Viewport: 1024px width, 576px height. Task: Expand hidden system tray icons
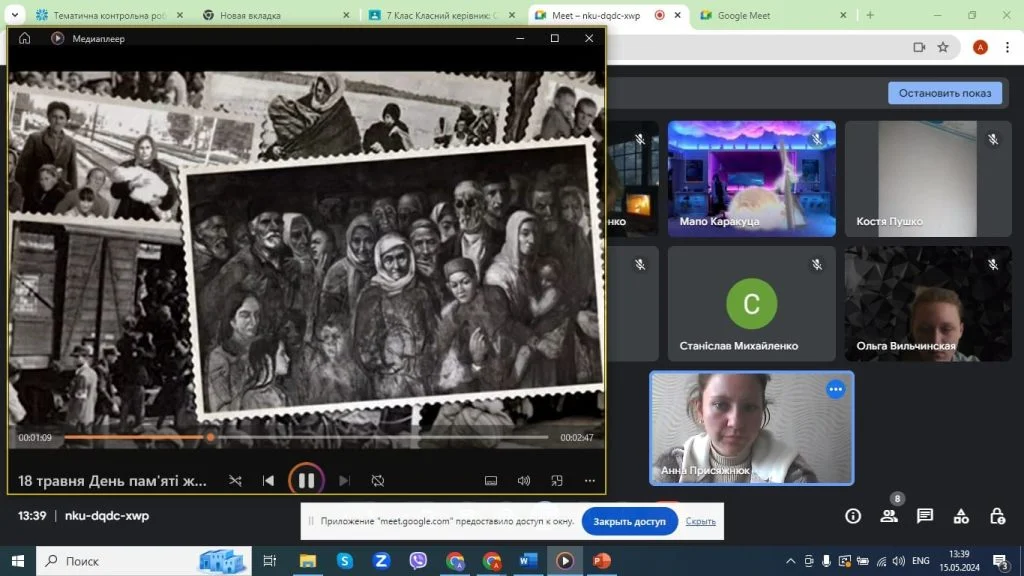point(790,561)
